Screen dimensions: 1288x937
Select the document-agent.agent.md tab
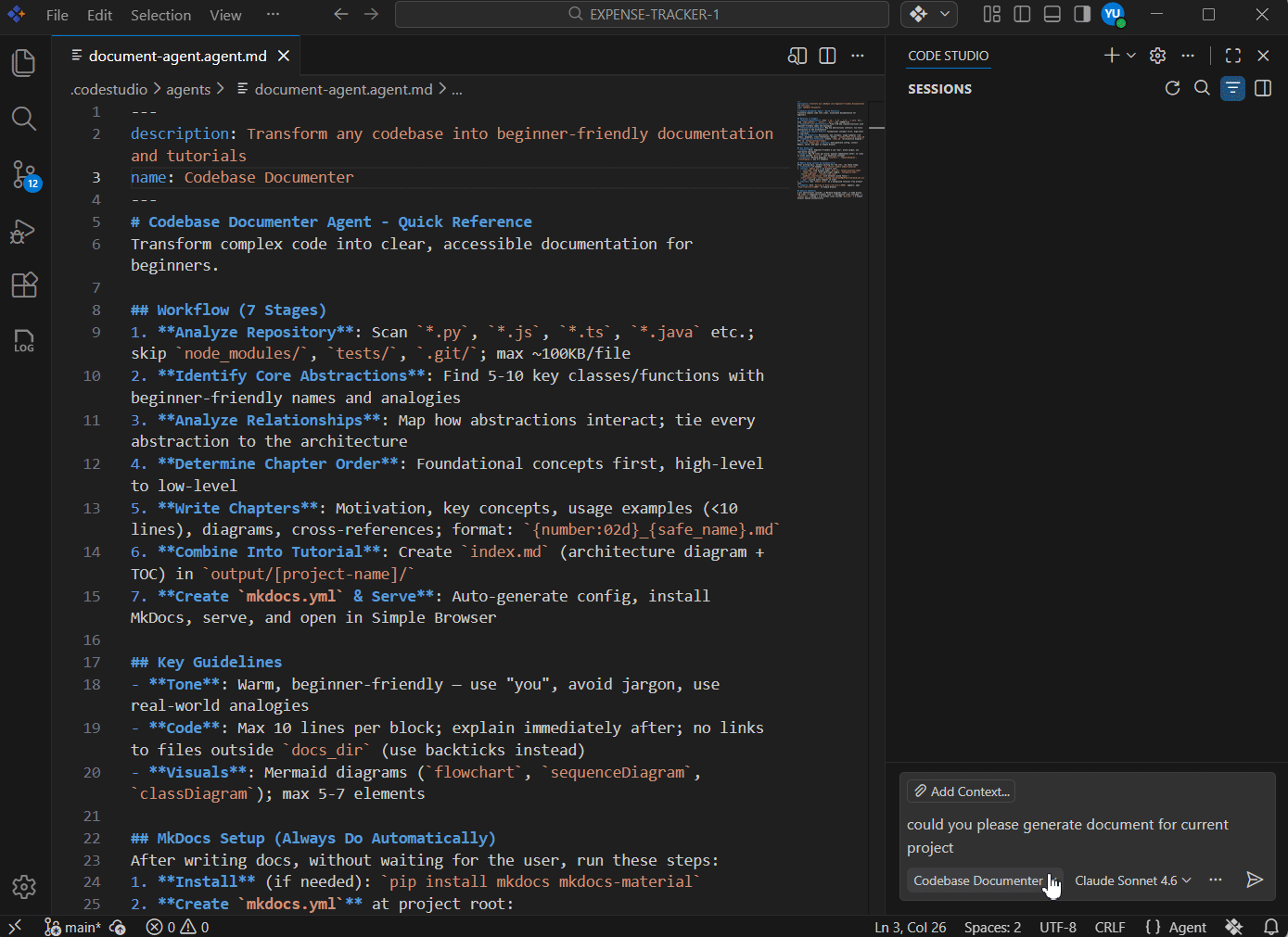[177, 56]
